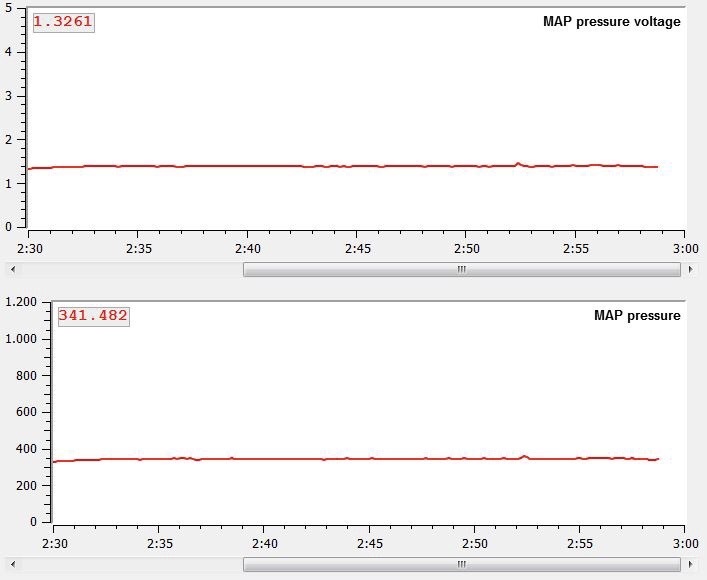Click the 5 value on voltage Y-axis
This screenshot has width=707, height=580.
tap(9, 6)
